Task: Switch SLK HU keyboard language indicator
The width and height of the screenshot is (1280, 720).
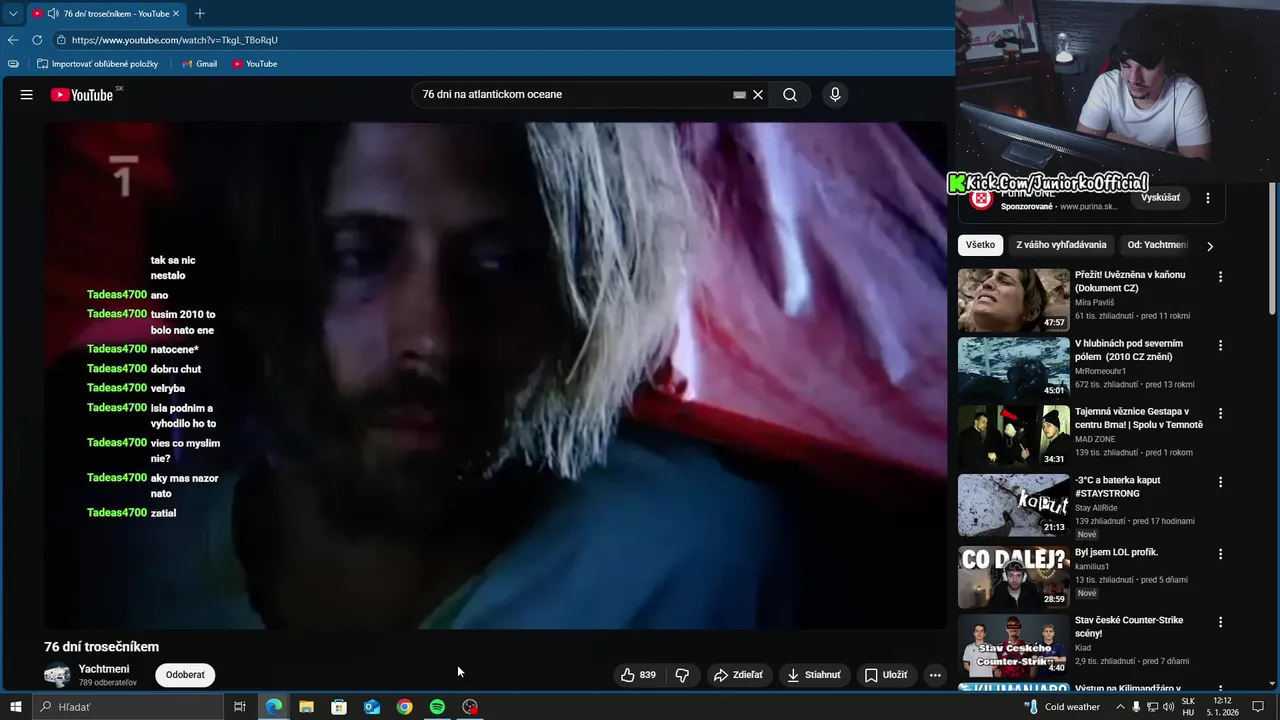Action: coord(1188,707)
